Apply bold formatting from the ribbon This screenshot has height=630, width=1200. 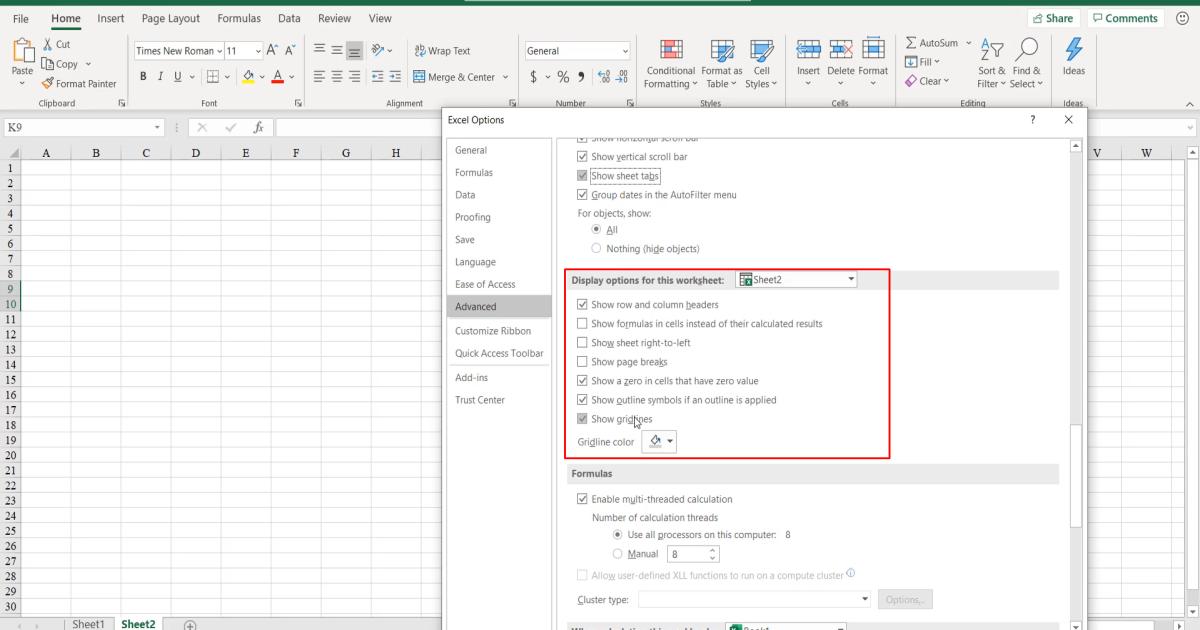pos(144,76)
